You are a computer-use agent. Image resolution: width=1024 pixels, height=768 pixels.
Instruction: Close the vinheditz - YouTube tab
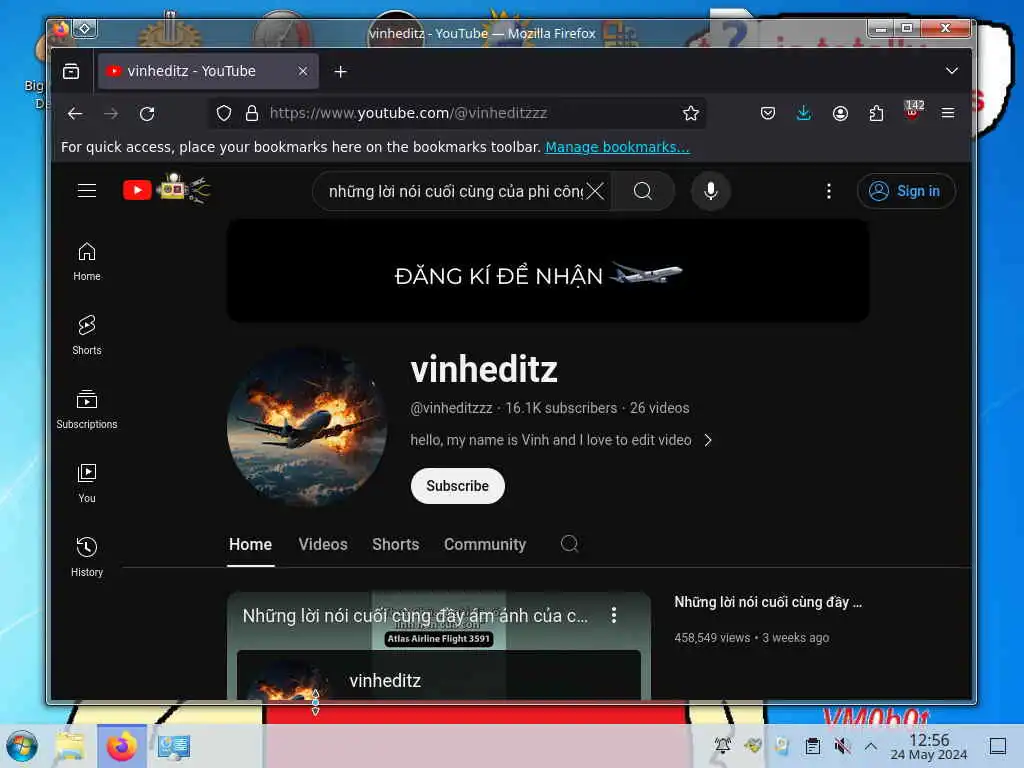click(x=303, y=71)
